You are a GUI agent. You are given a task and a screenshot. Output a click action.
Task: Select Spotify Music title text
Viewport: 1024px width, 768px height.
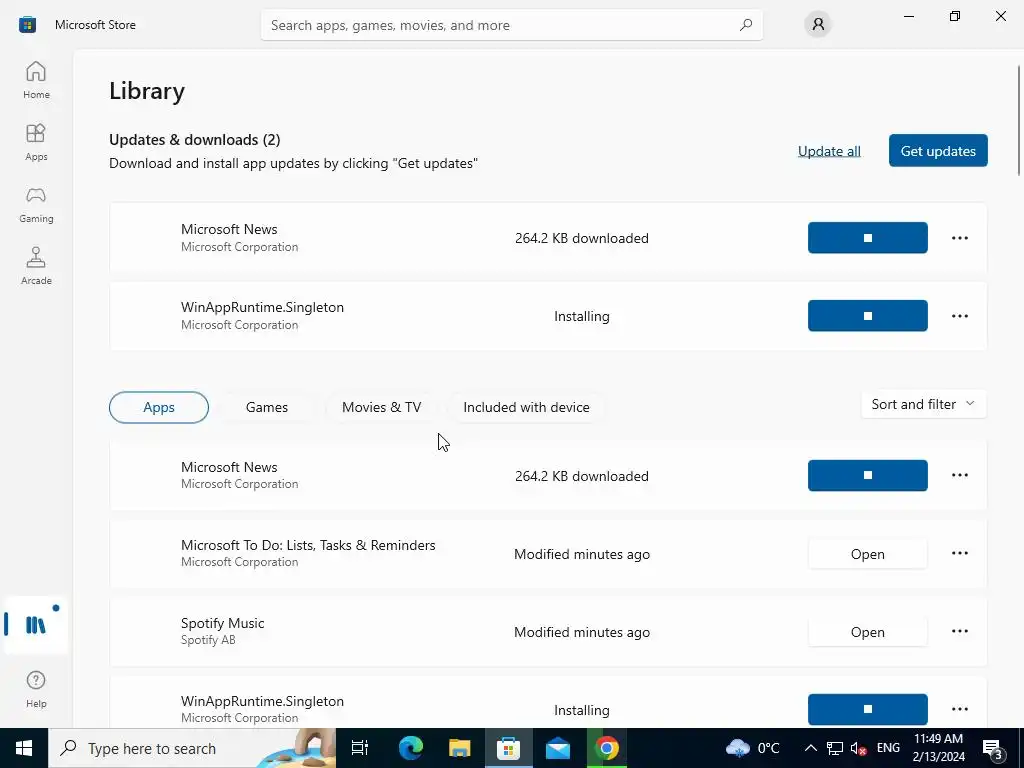click(223, 623)
